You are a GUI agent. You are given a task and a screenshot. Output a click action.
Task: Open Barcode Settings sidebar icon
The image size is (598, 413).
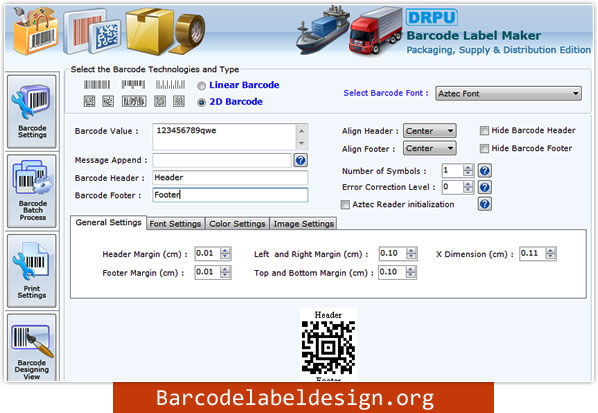32,111
